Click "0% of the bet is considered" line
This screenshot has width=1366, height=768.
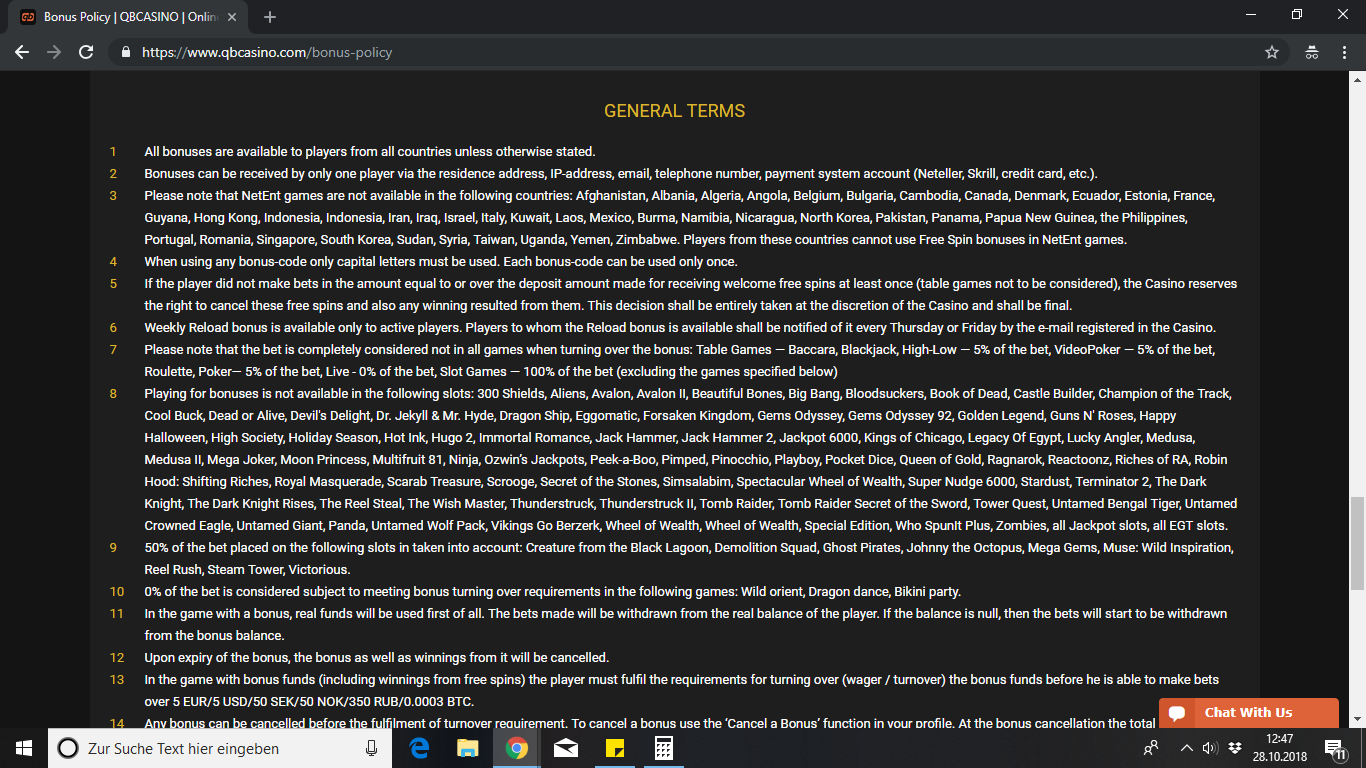pyautogui.click(x=552, y=592)
